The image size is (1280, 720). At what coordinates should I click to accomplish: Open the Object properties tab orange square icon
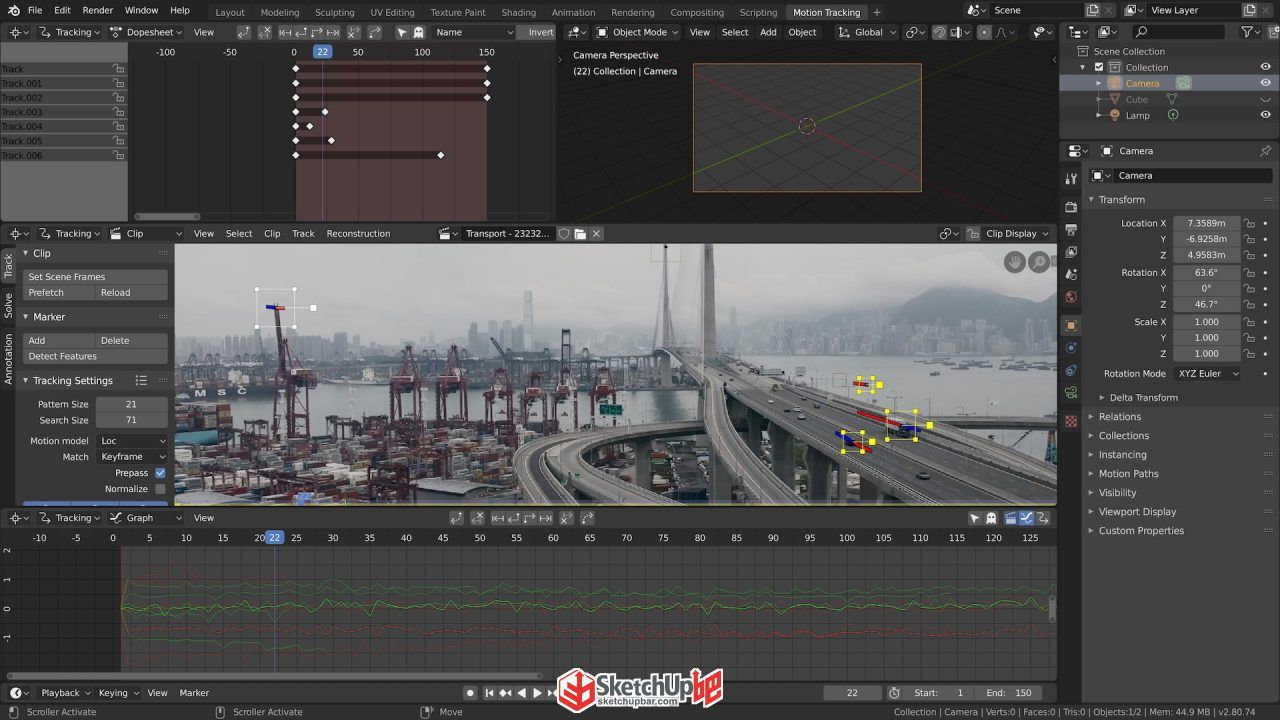[1071, 325]
